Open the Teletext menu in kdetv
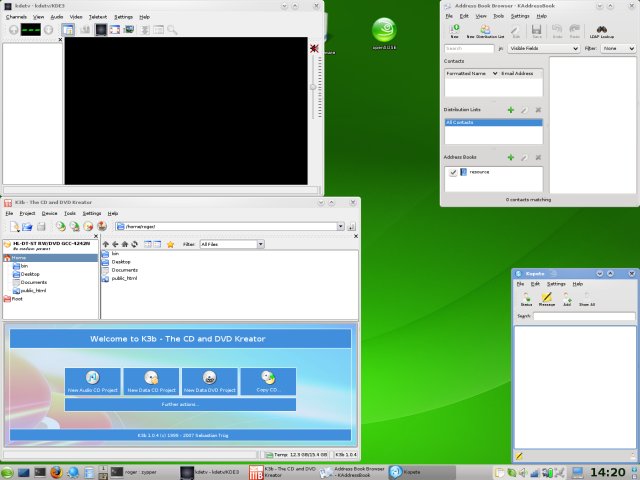 98,17
